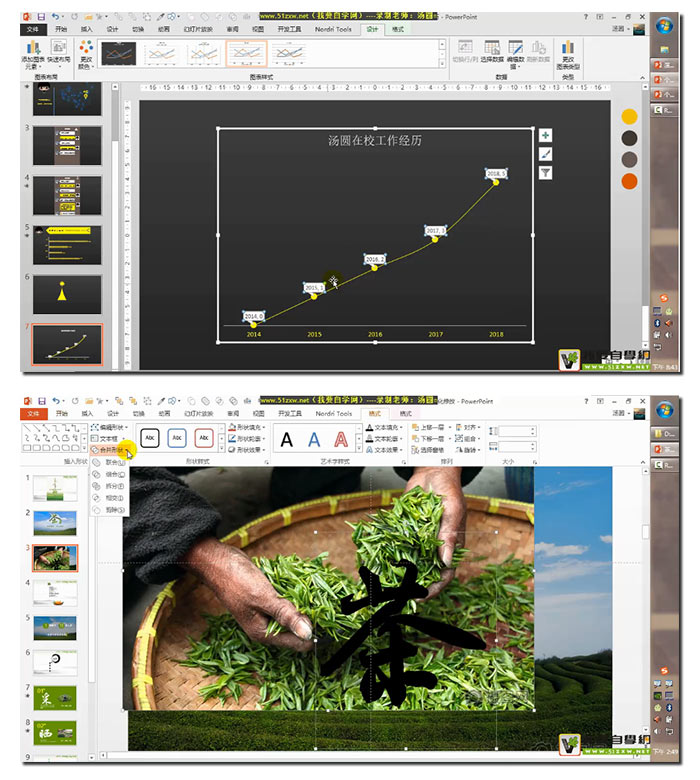This screenshot has height=780, width=700.
Task: Open Edit Shape (编辑形状) dropdown
Action: point(109,427)
